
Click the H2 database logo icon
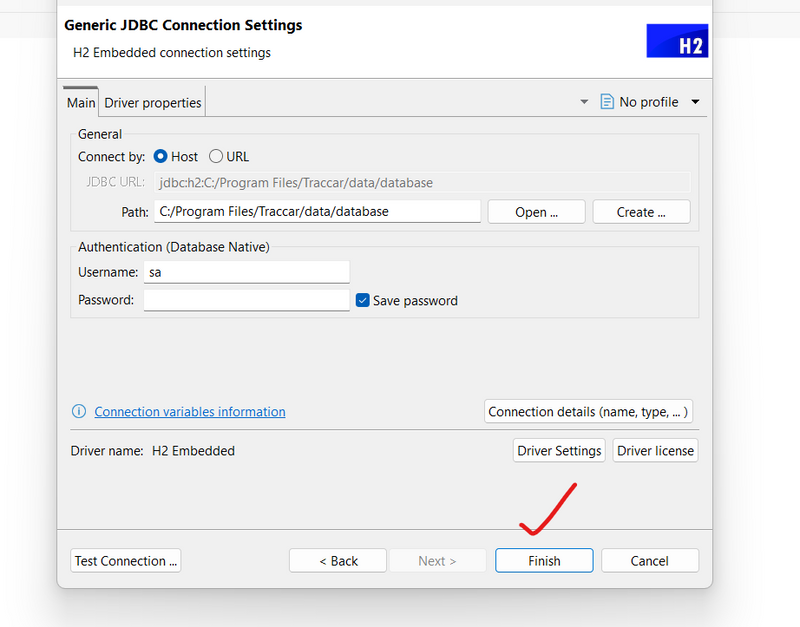point(677,41)
